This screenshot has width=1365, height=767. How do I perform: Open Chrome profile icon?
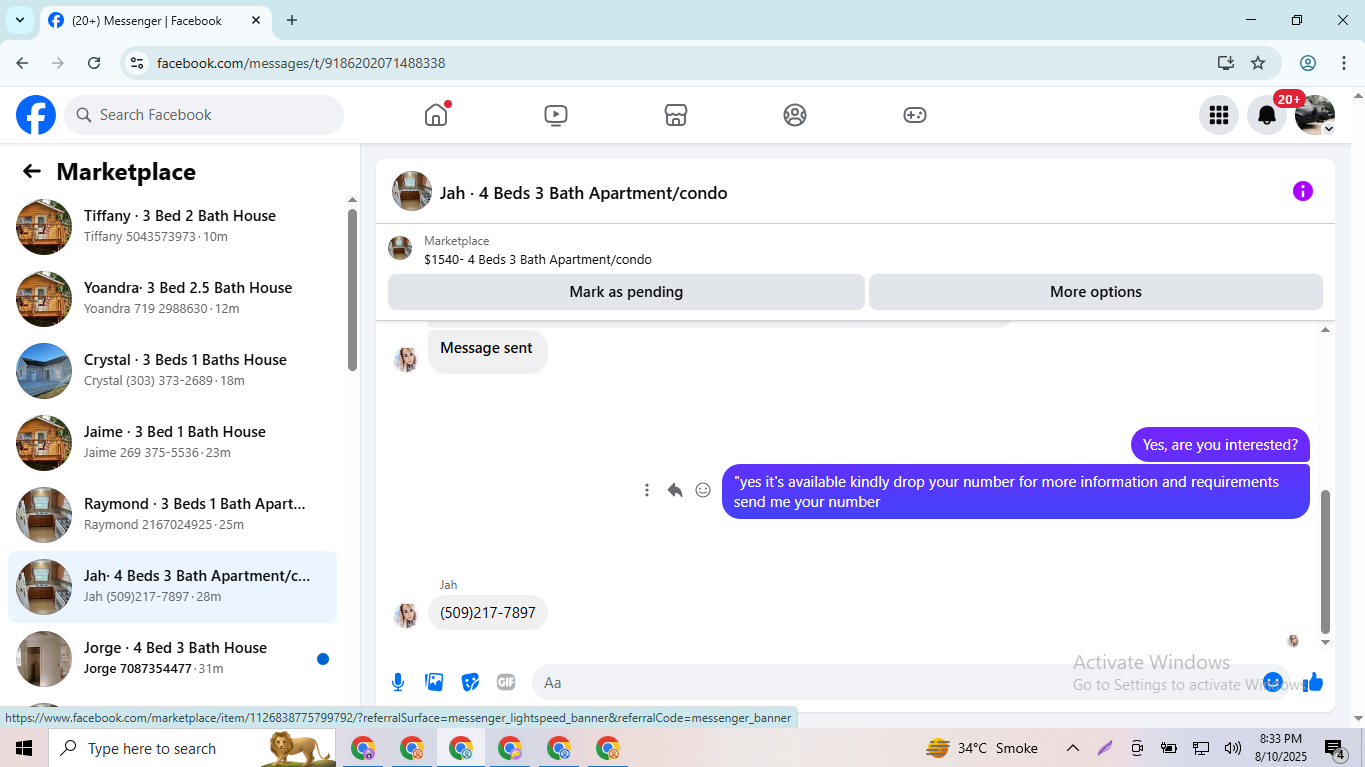1308,63
